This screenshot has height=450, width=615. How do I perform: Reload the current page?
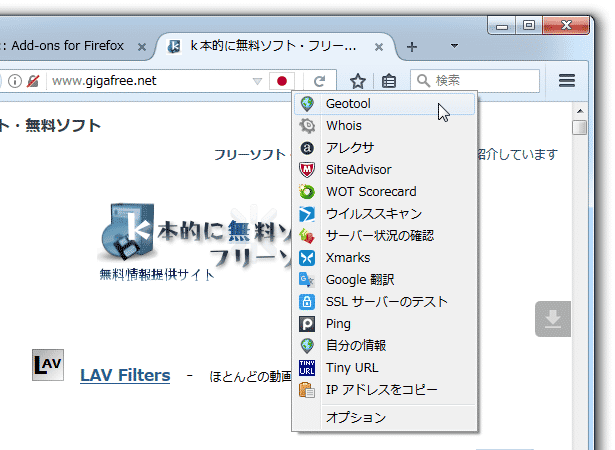click(x=320, y=81)
